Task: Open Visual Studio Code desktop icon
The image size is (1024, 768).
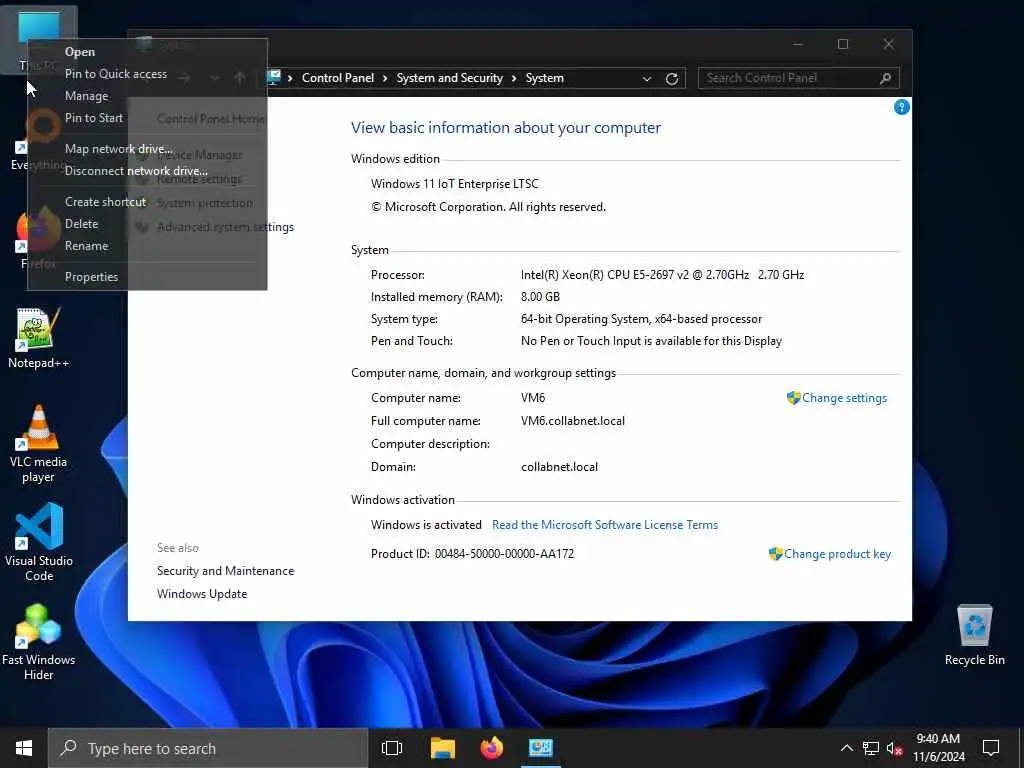Action: point(39,542)
